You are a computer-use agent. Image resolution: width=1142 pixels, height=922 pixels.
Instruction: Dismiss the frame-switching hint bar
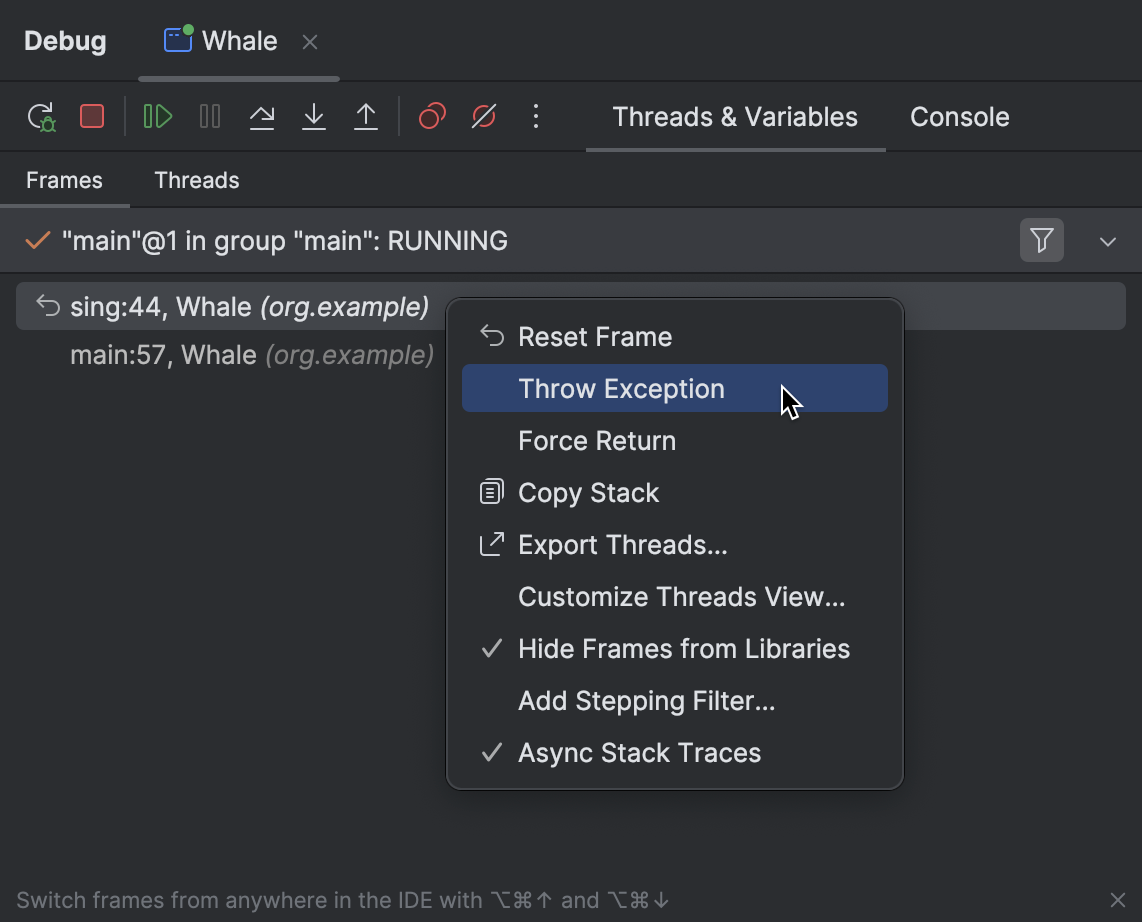1118,899
